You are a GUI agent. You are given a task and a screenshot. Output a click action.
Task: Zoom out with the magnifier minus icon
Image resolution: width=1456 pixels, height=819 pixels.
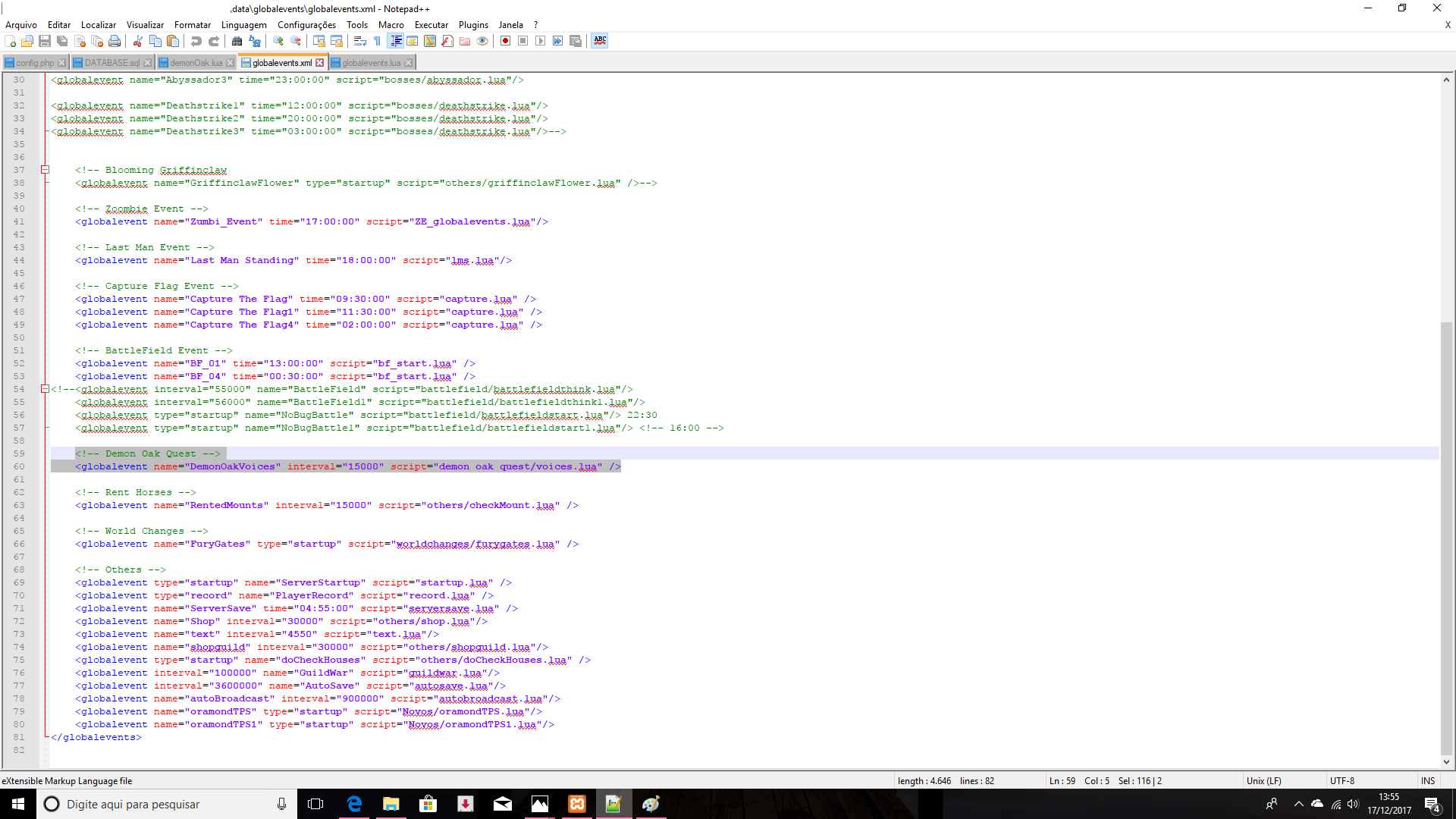click(x=296, y=41)
